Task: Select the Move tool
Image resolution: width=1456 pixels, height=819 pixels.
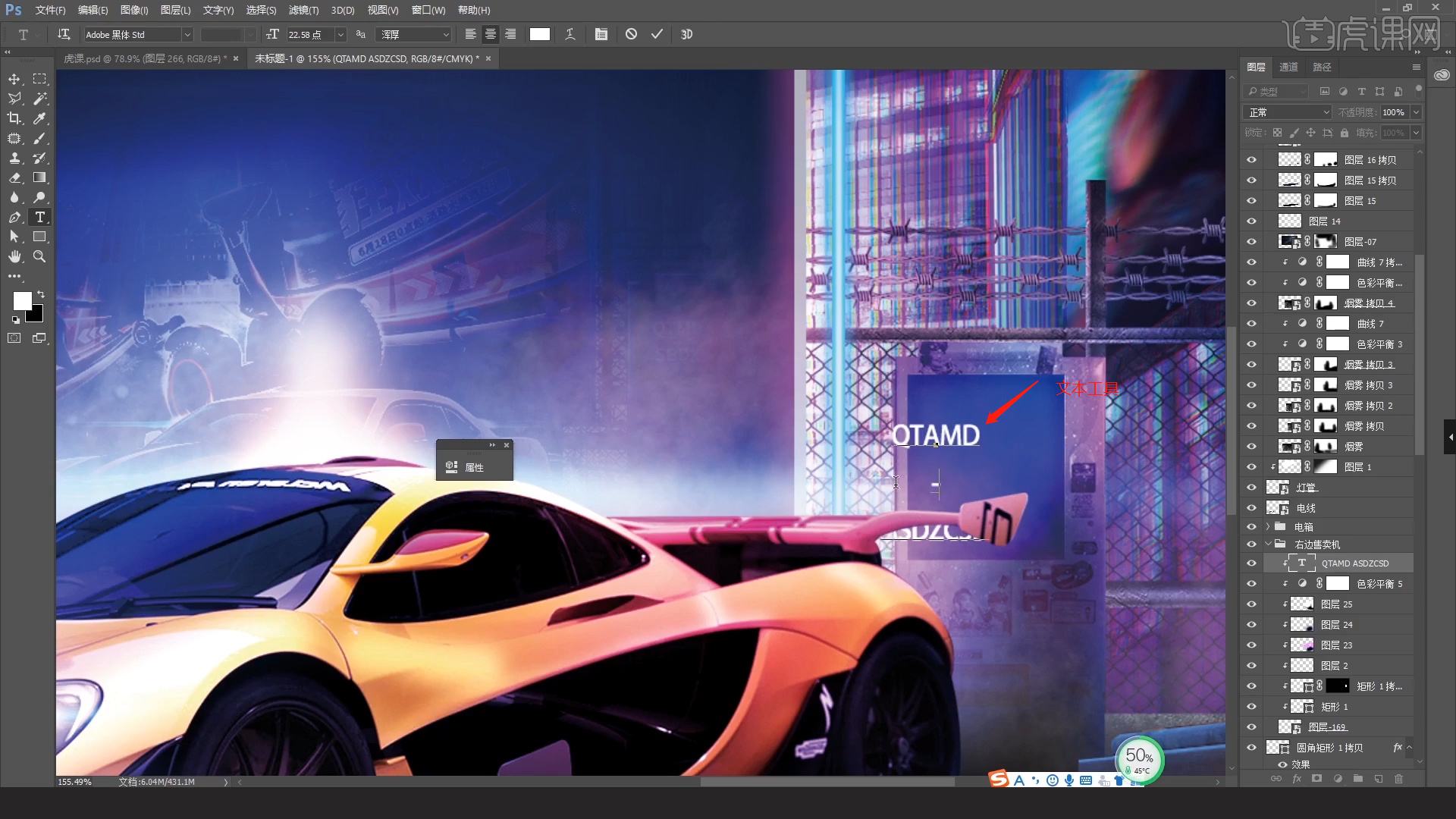Action: pos(14,79)
